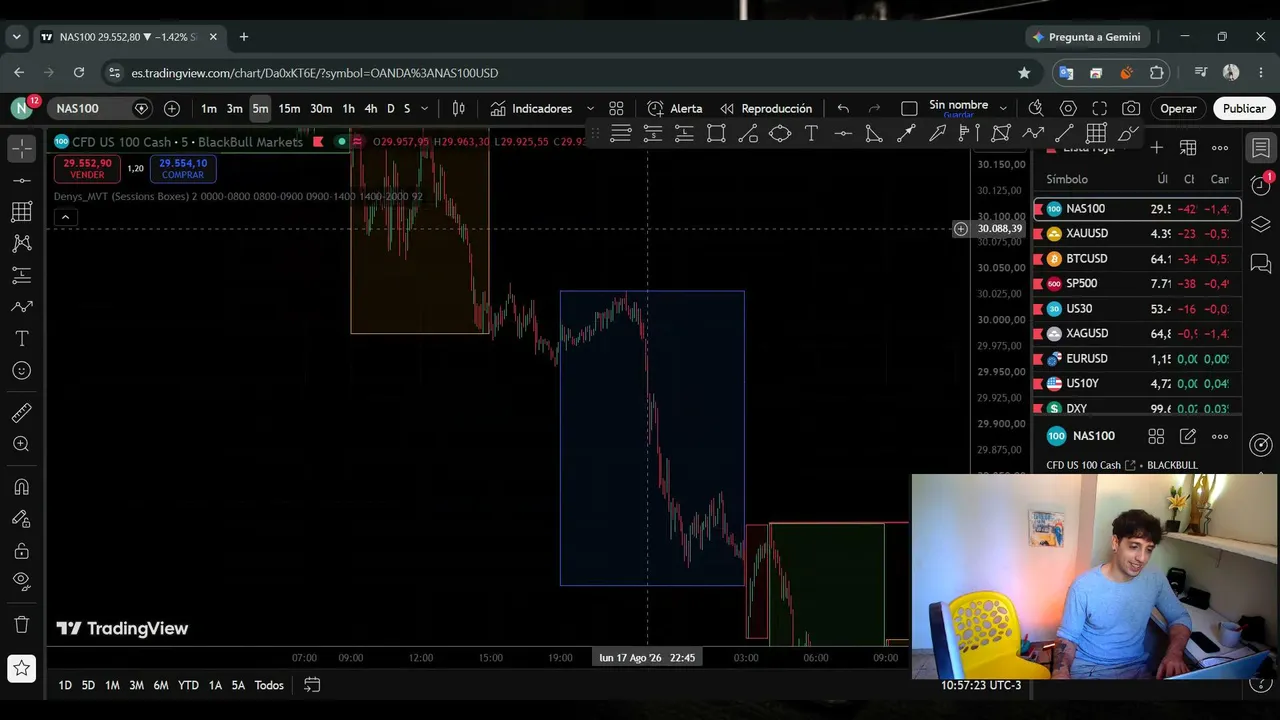Toggle magnet mode

[21, 487]
